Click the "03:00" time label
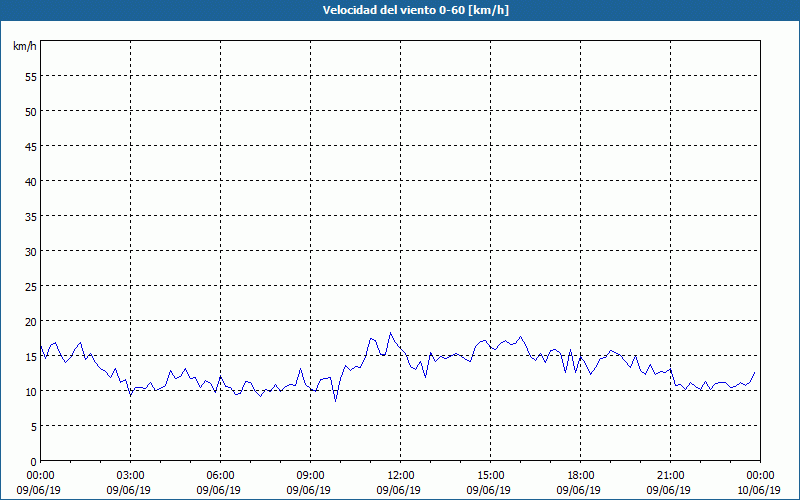 131,476
